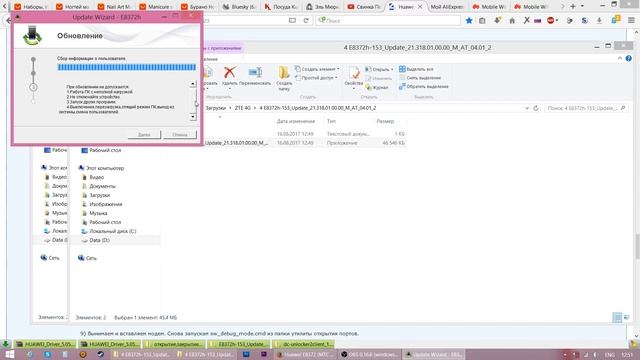Collapse the Explorer ribbon with the chevron

pos(620,58)
